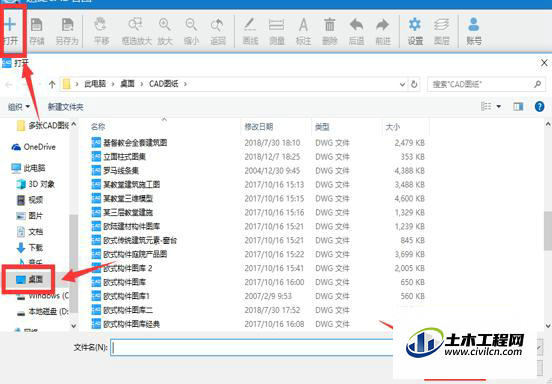
Task: Select file 欧式构件庭院产品图
Action: pos(129,254)
